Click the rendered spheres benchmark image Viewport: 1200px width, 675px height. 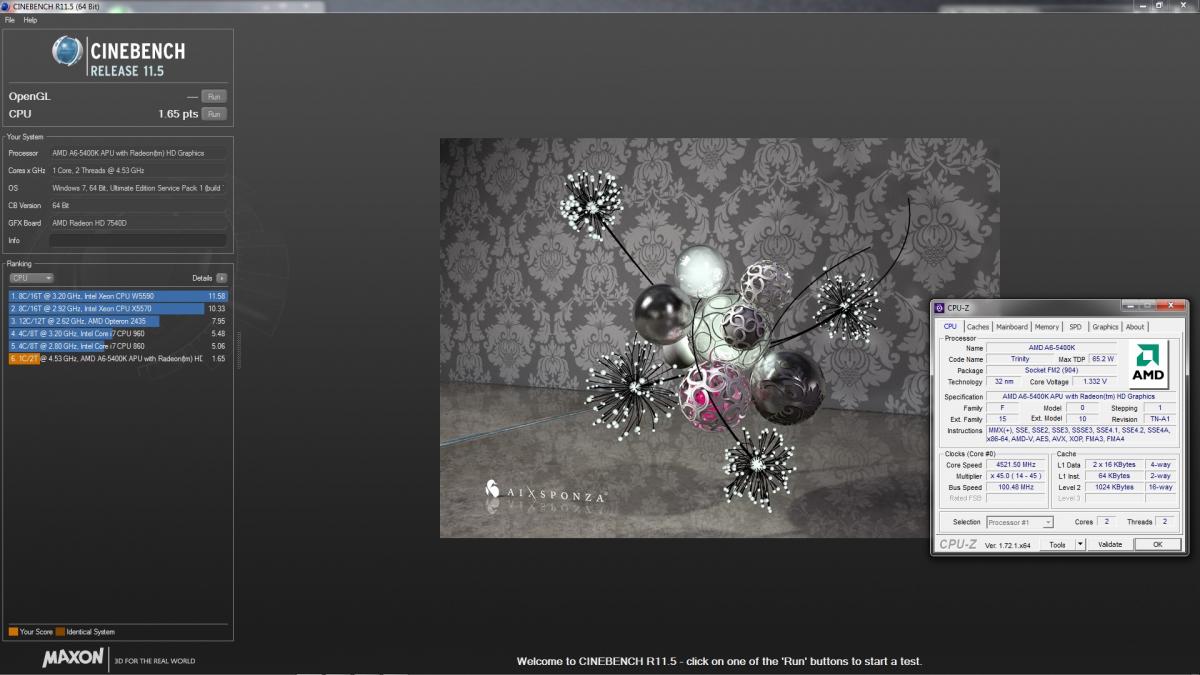(719, 338)
